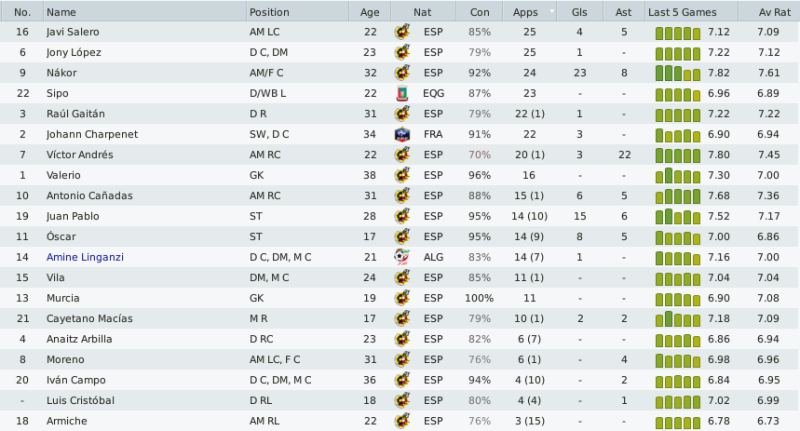Click the Spain badge in Armiche's row

coord(402,421)
